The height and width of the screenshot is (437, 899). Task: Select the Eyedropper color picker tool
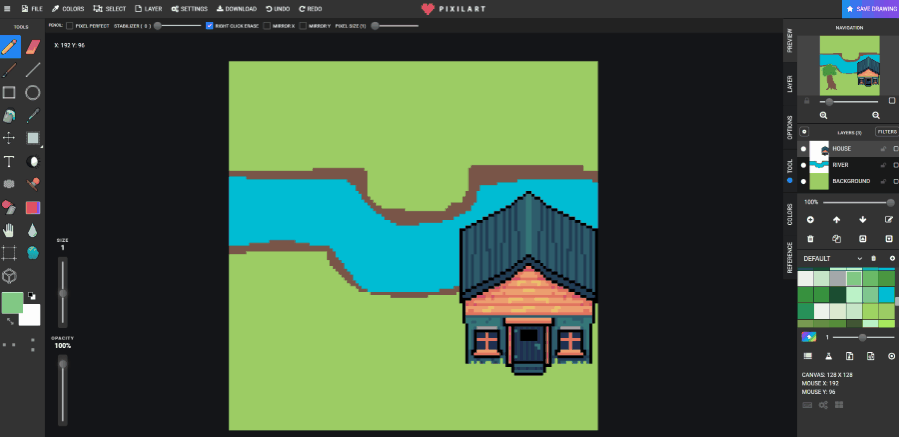pyautogui.click(x=33, y=116)
